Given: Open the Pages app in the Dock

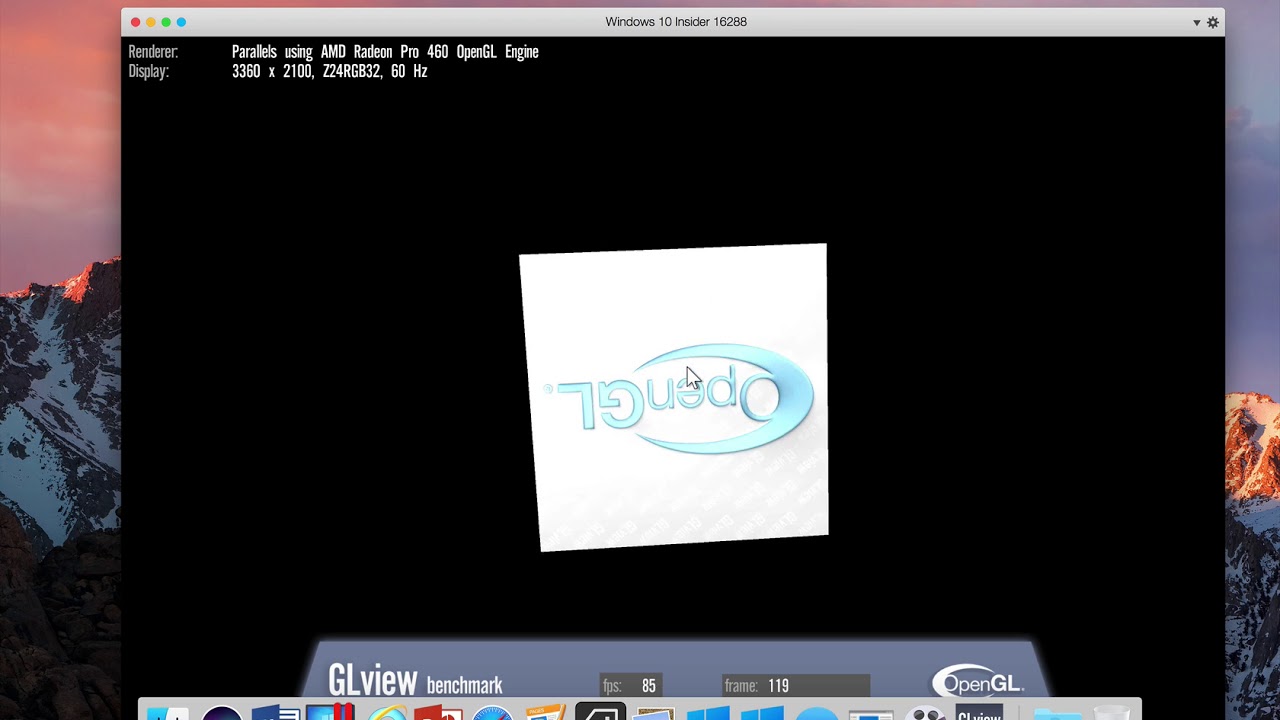Looking at the screenshot, I should point(546,712).
